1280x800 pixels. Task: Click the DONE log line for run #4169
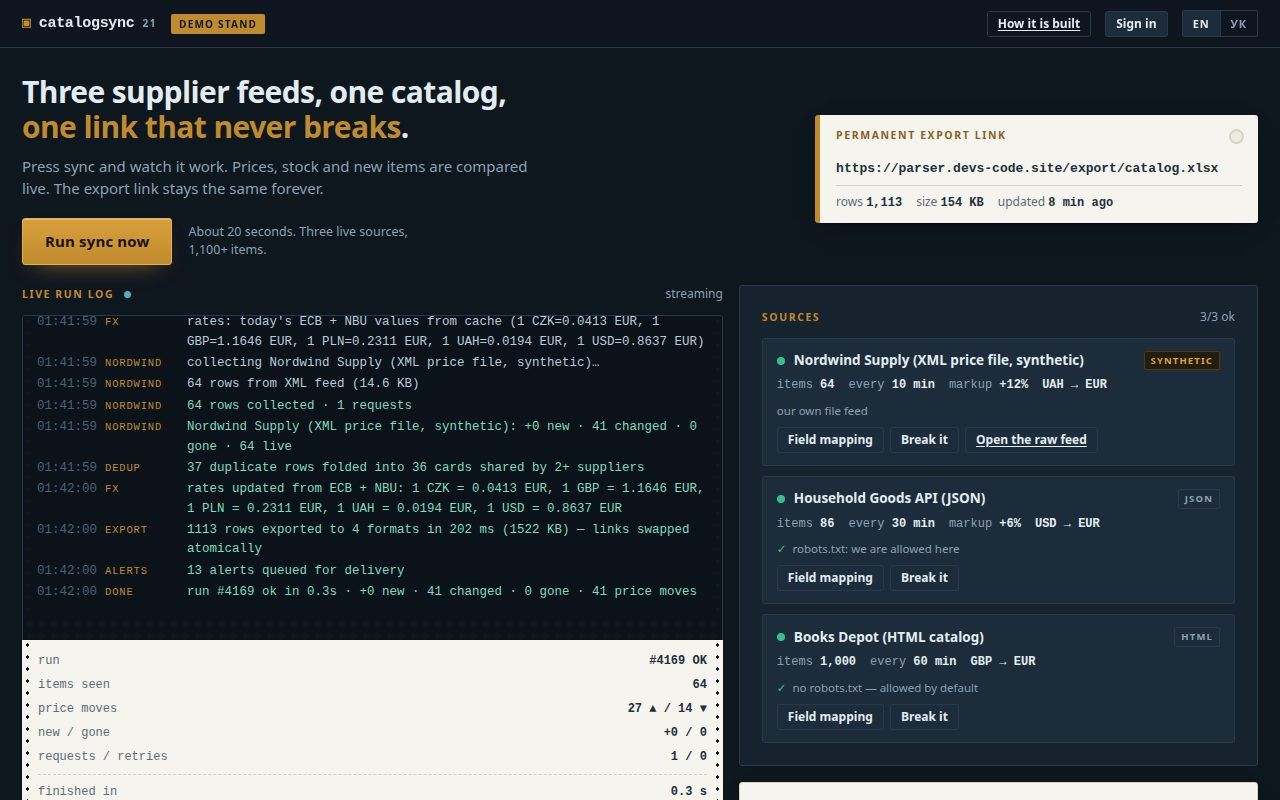point(372,591)
